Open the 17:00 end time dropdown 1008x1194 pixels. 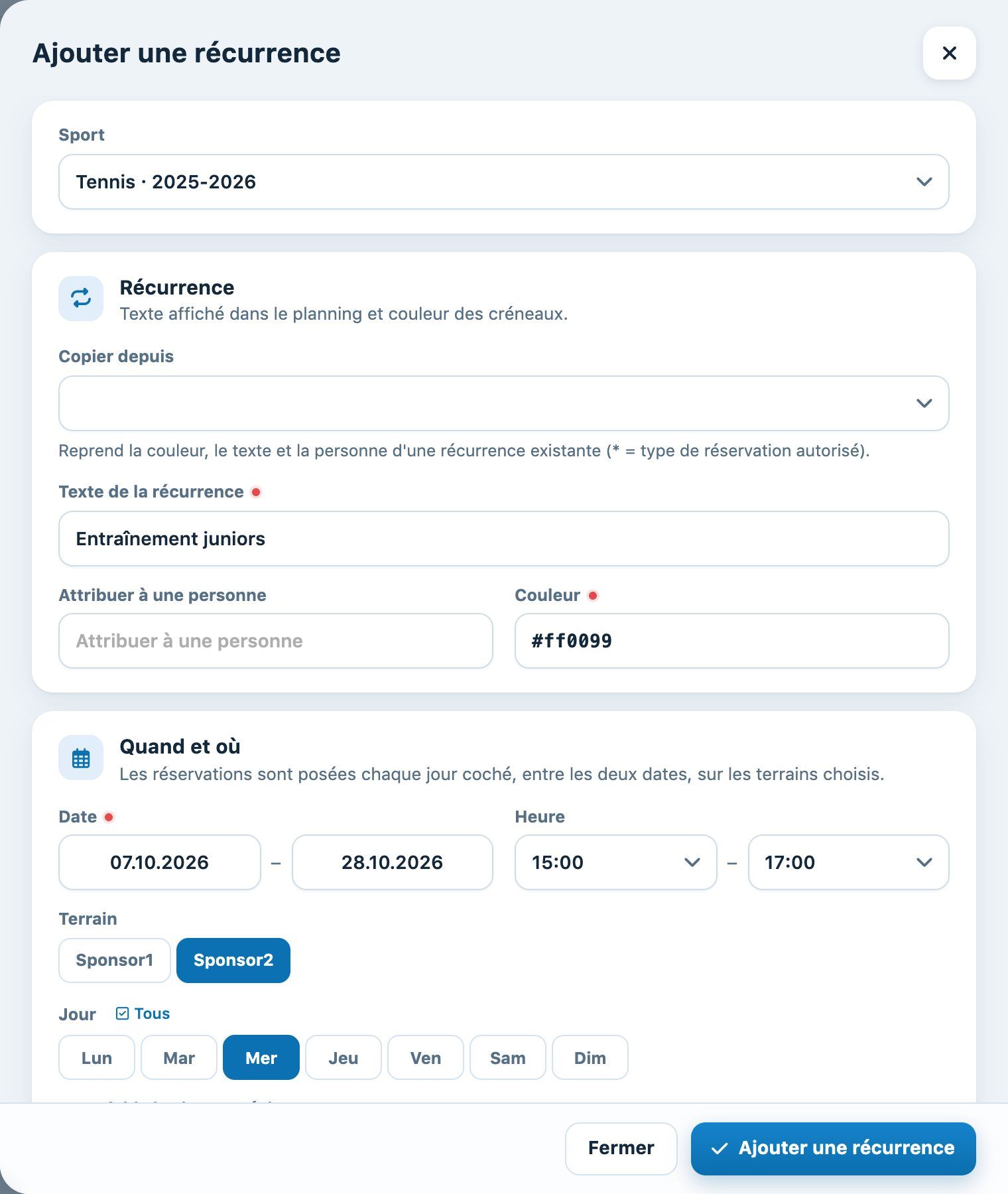tap(849, 862)
